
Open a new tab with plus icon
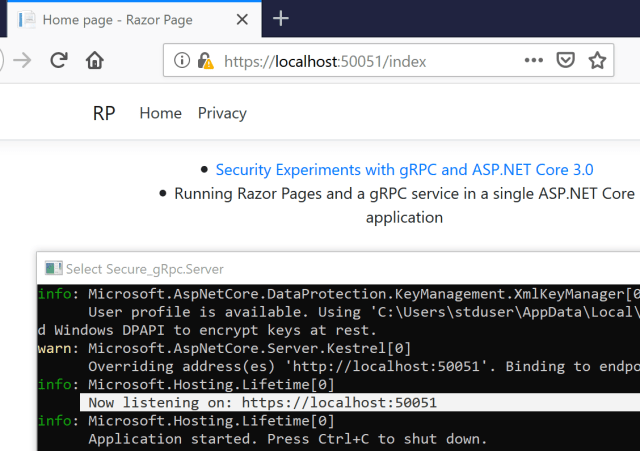pyautogui.click(x=281, y=18)
